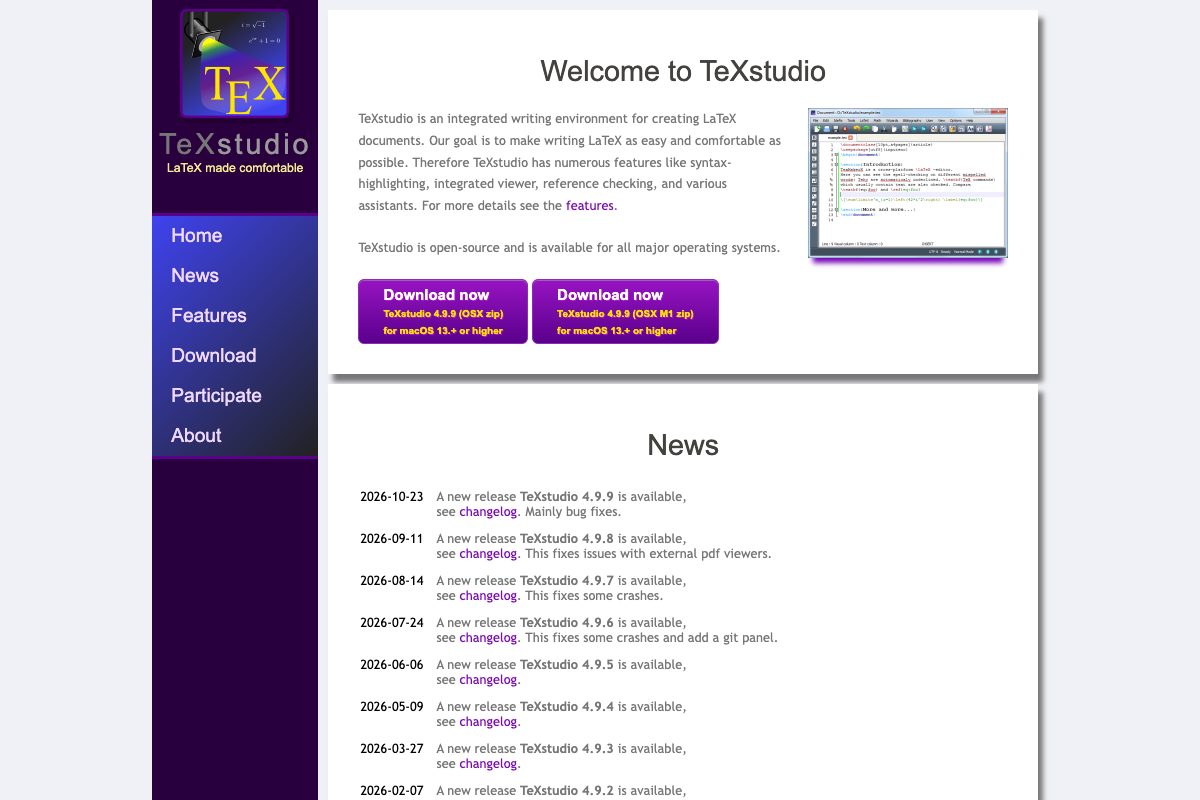1200x800 pixels.
Task: Click the TeXstudio logo icon
Action: click(235, 64)
